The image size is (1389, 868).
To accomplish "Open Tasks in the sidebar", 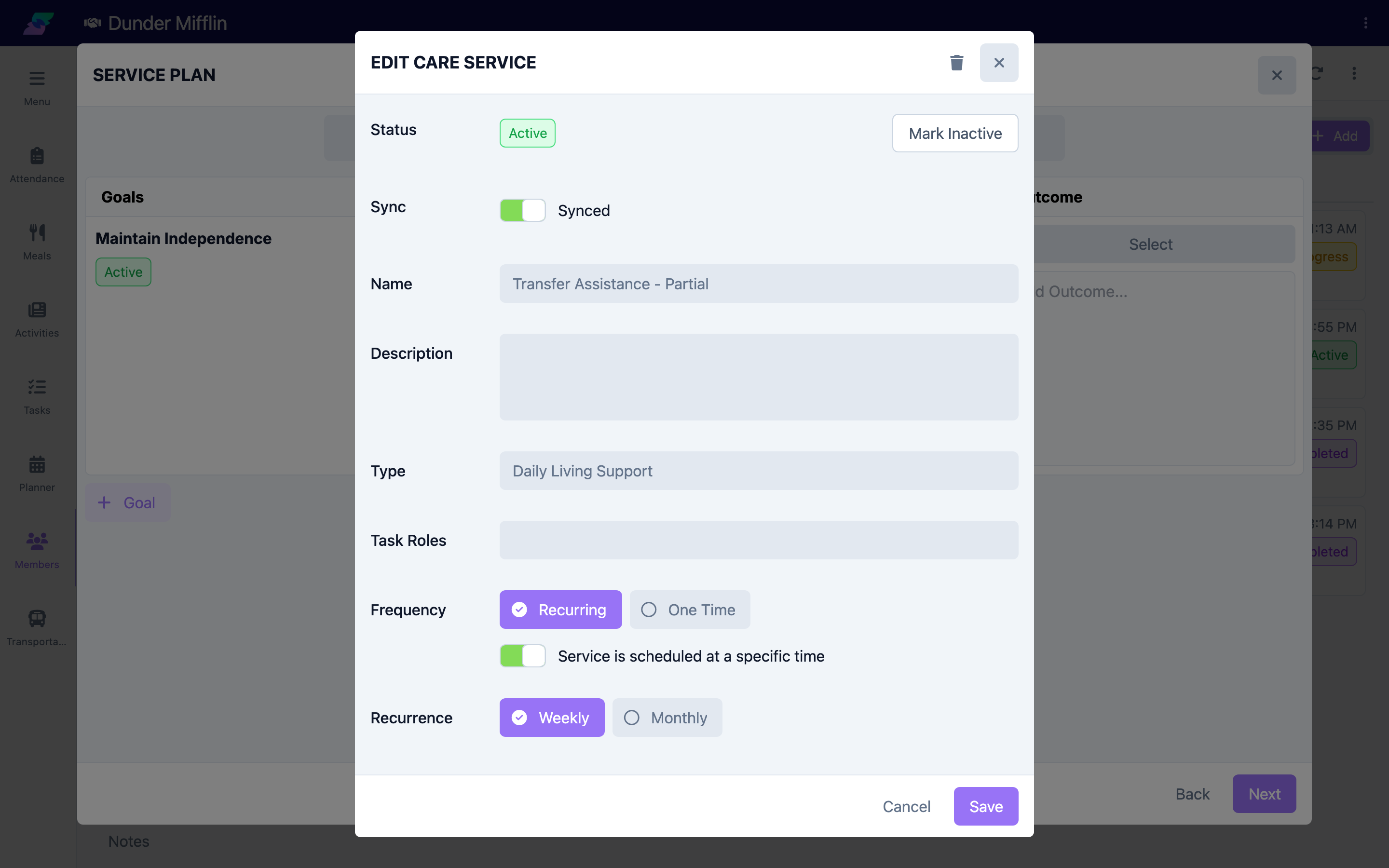I will click(x=37, y=397).
